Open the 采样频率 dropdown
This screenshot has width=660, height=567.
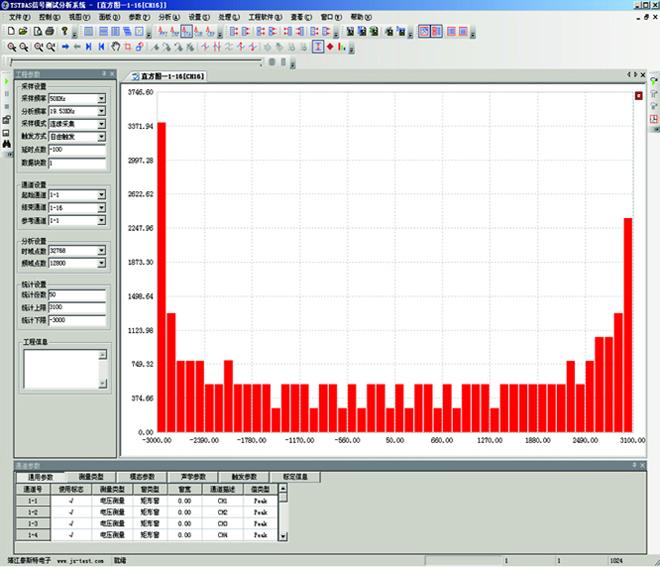(x=101, y=98)
